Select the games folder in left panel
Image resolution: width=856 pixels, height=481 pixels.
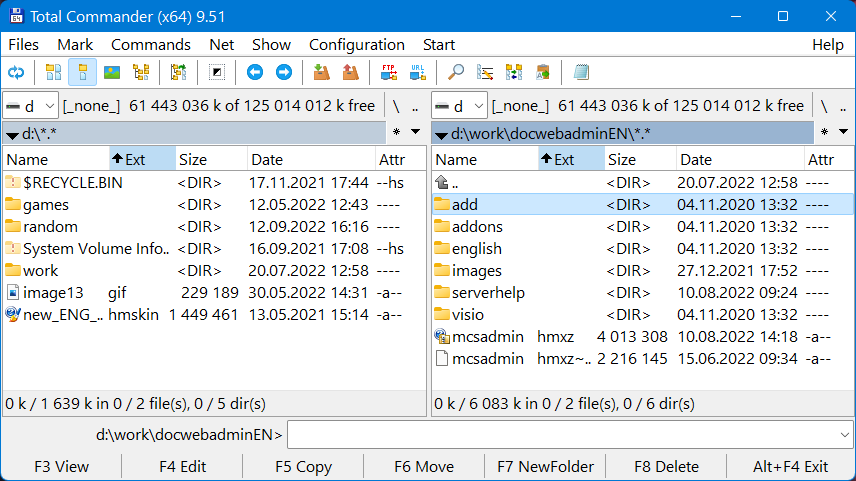coord(214,205)
